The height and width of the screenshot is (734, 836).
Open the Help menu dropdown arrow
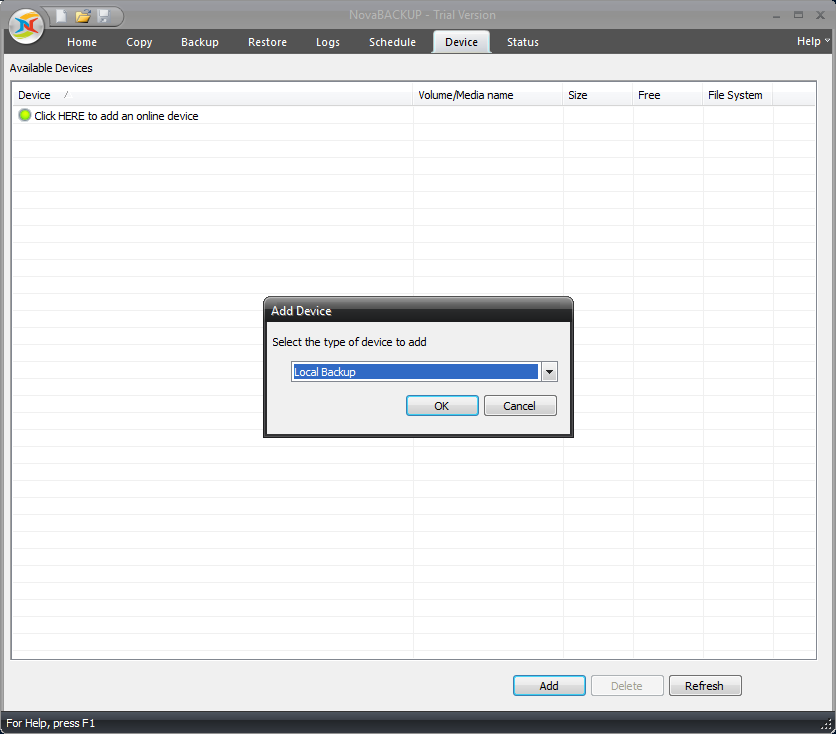(x=826, y=41)
